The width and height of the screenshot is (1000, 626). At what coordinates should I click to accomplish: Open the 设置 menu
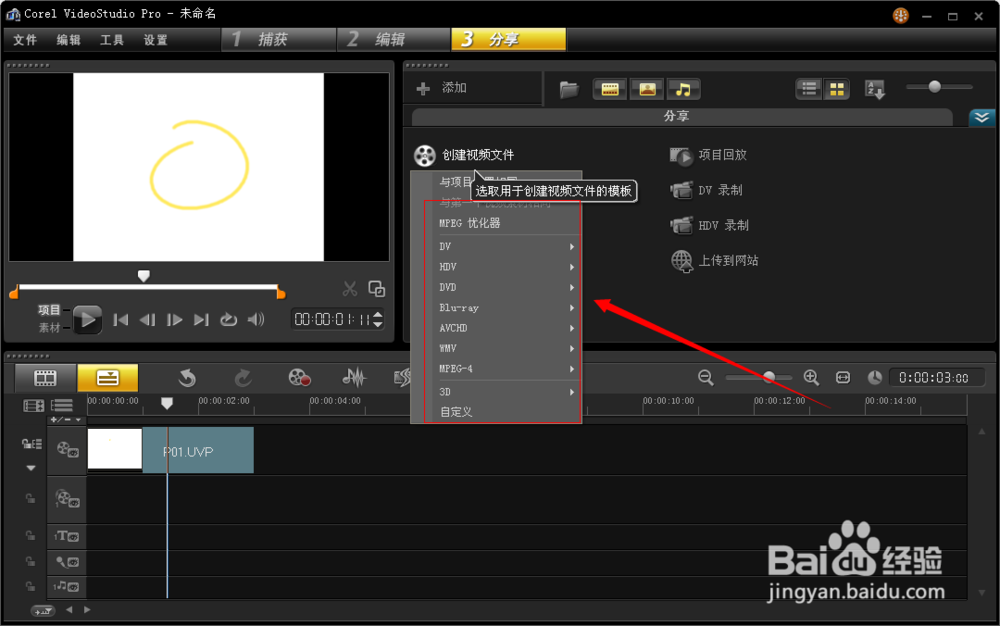click(155, 40)
